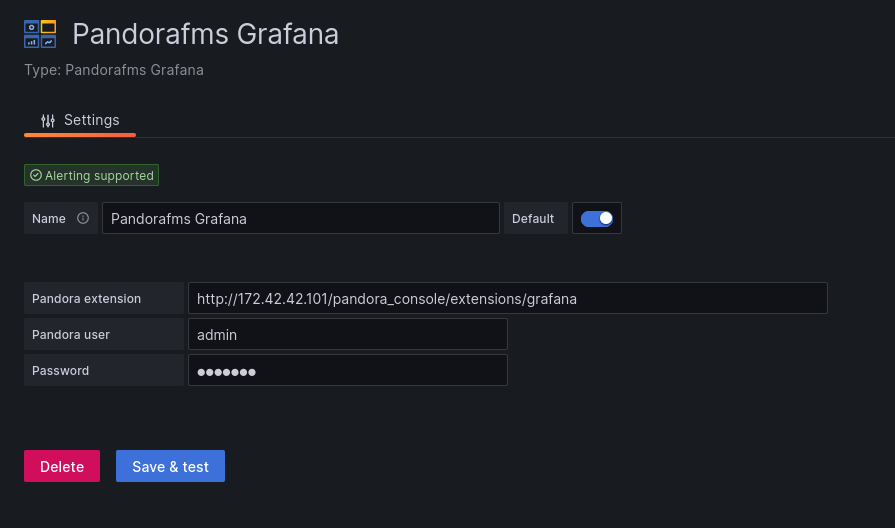Click the Password input field
The height and width of the screenshot is (528, 895).
click(x=348, y=370)
